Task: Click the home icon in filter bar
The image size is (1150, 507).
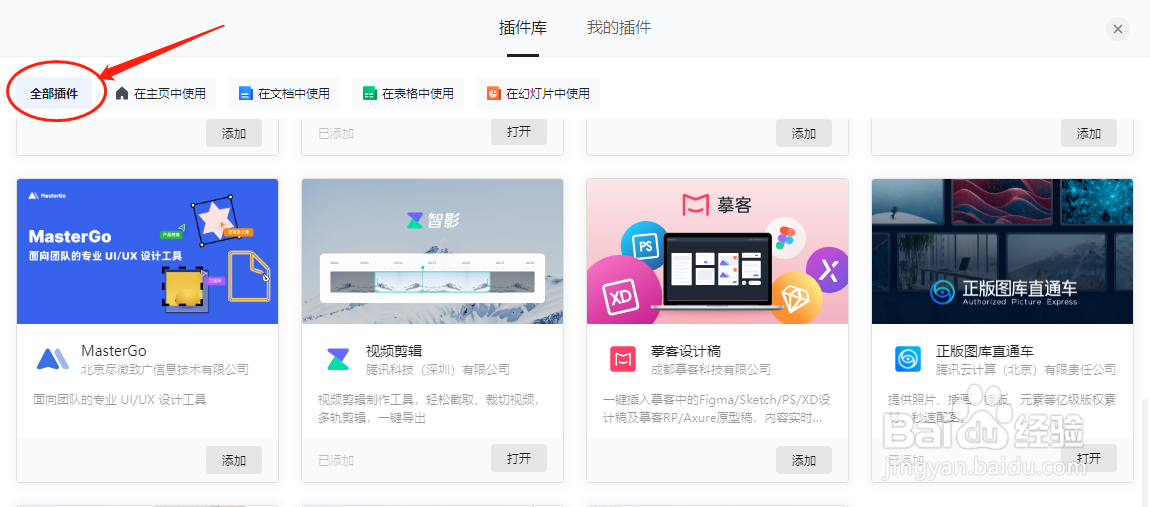Action: [x=121, y=93]
